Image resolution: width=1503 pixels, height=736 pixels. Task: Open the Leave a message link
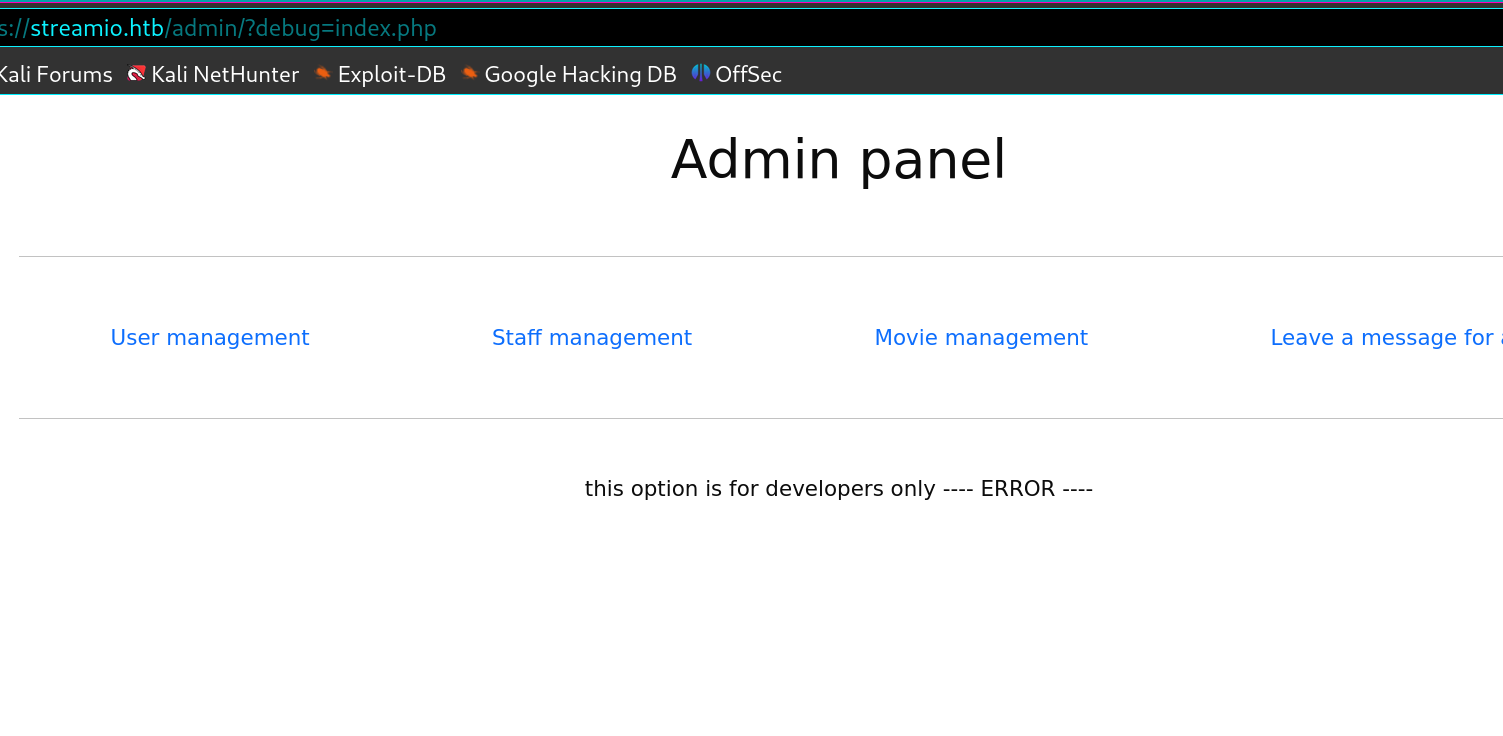coord(1386,338)
